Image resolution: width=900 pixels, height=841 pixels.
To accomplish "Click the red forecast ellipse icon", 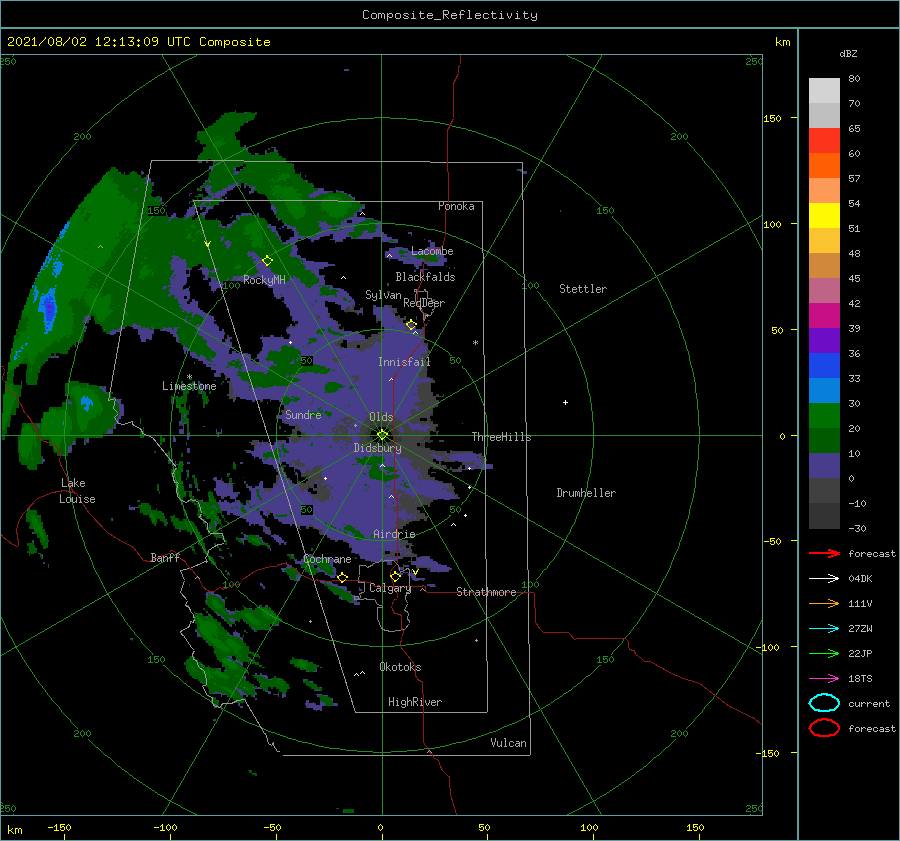I will coord(824,728).
